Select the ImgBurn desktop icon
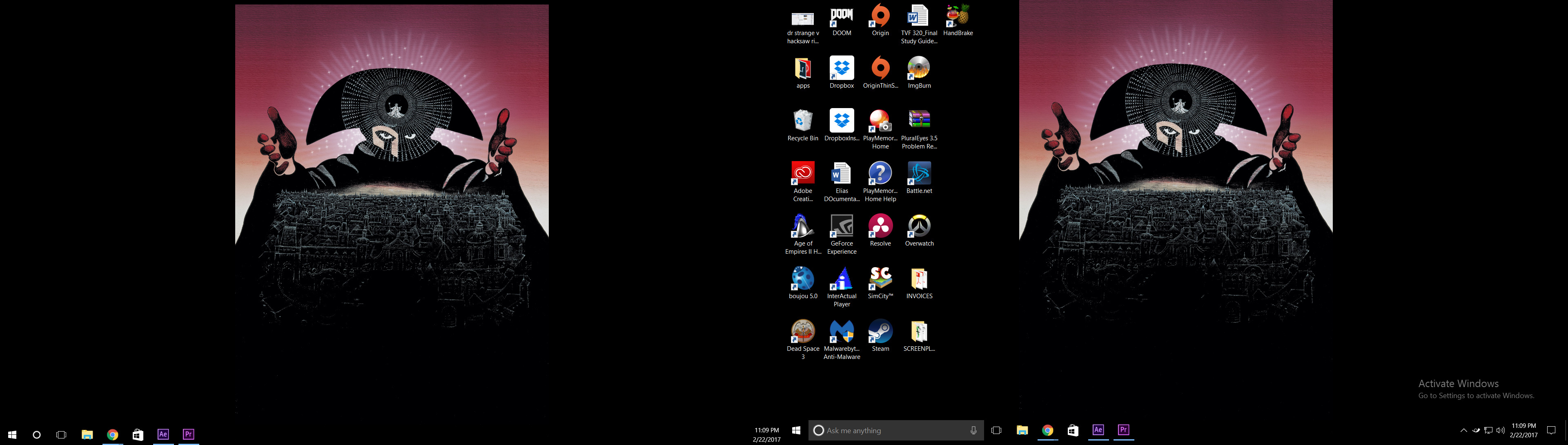1568x445 pixels. [x=919, y=73]
